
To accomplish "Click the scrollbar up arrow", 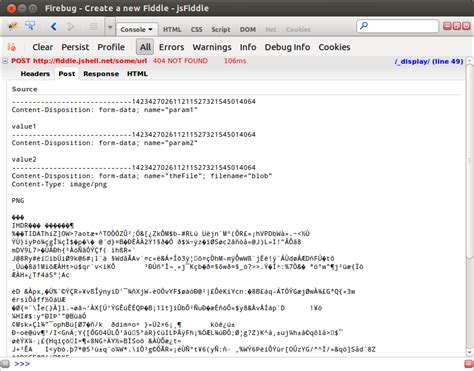I will coord(469,60).
